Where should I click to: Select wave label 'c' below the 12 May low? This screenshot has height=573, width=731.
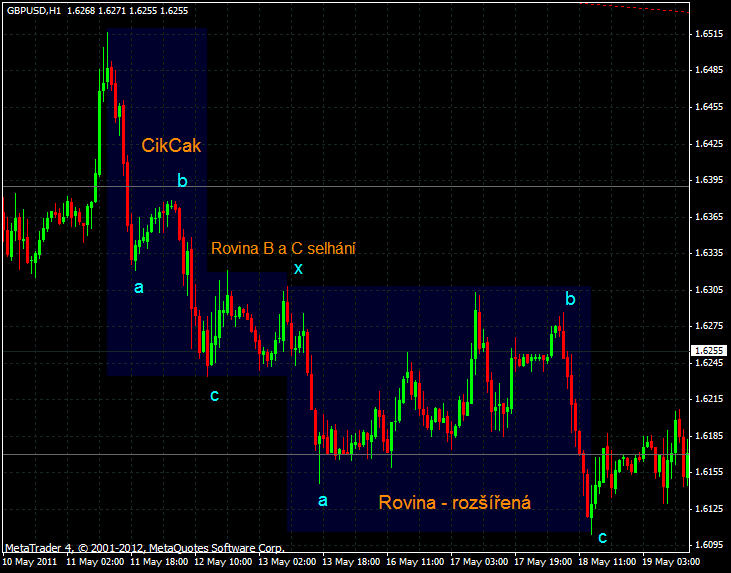[x=214, y=395]
